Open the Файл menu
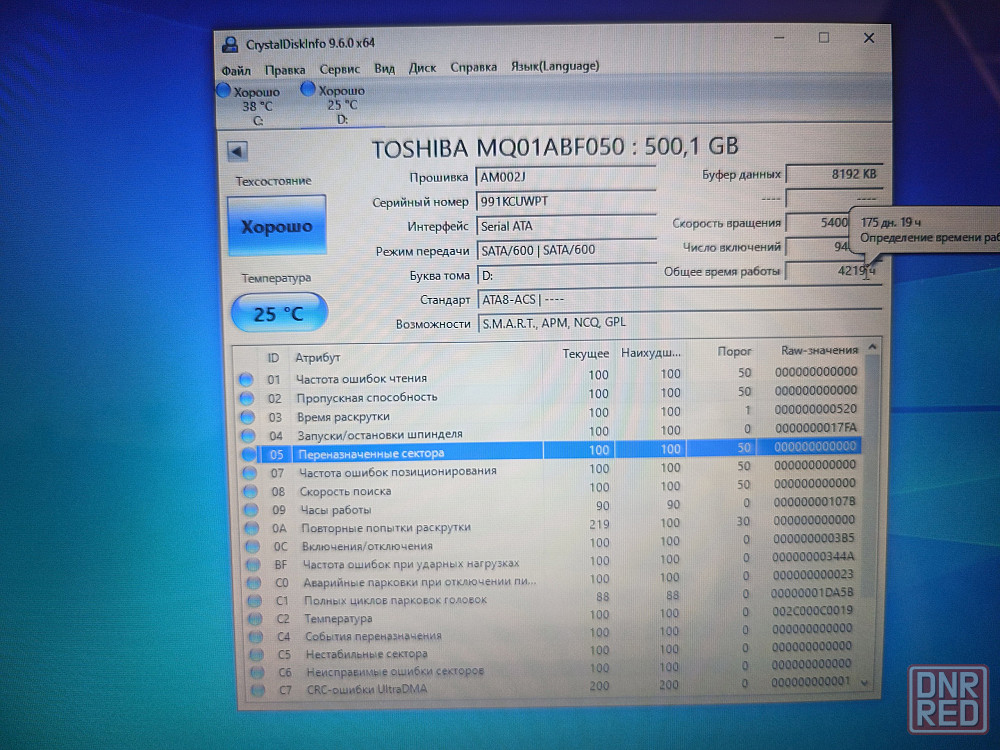 [x=236, y=70]
